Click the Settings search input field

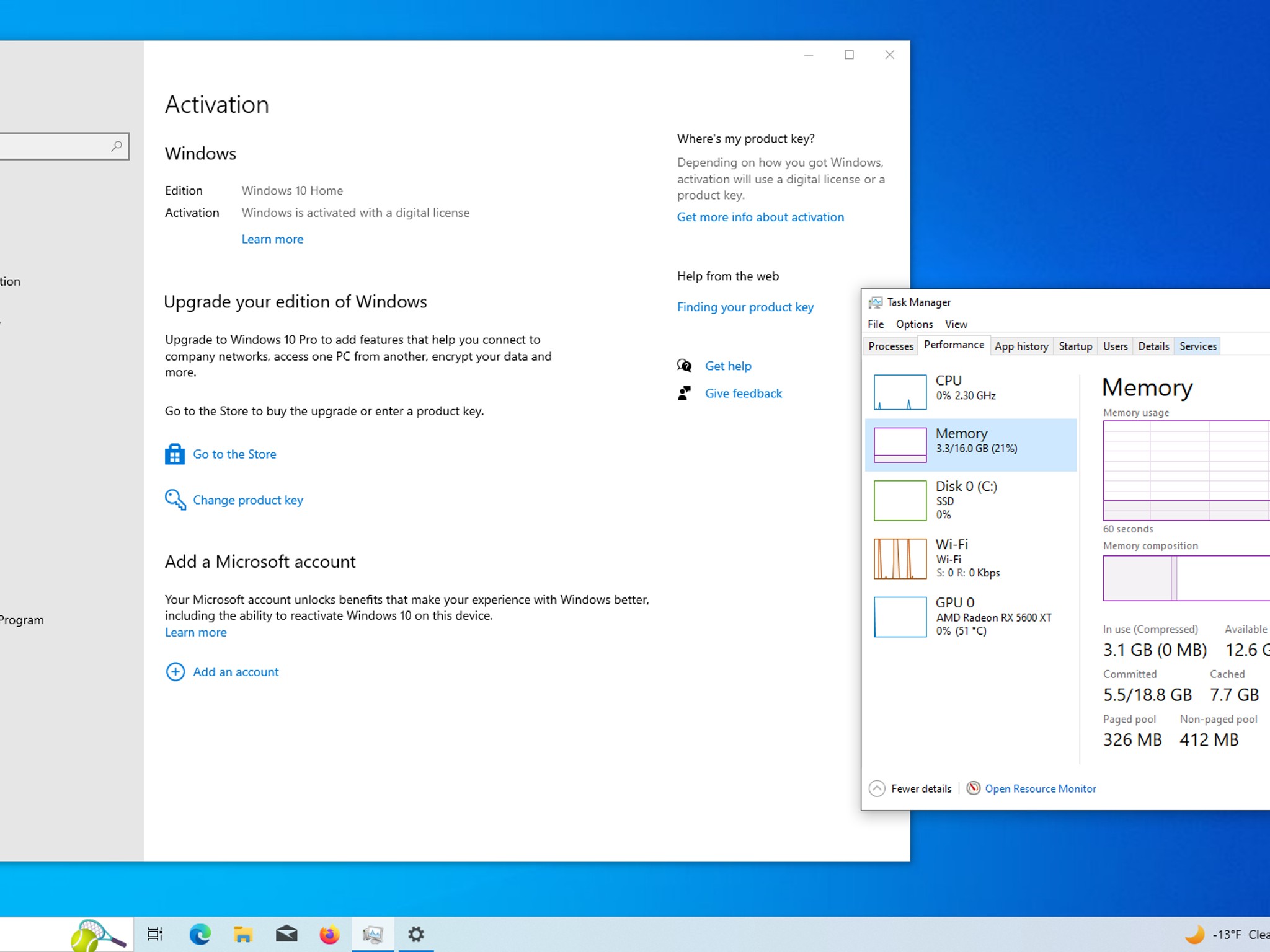point(59,146)
